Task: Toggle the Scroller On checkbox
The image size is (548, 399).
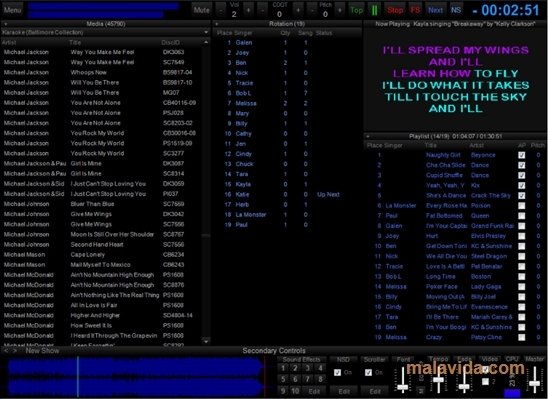Action: click(368, 372)
